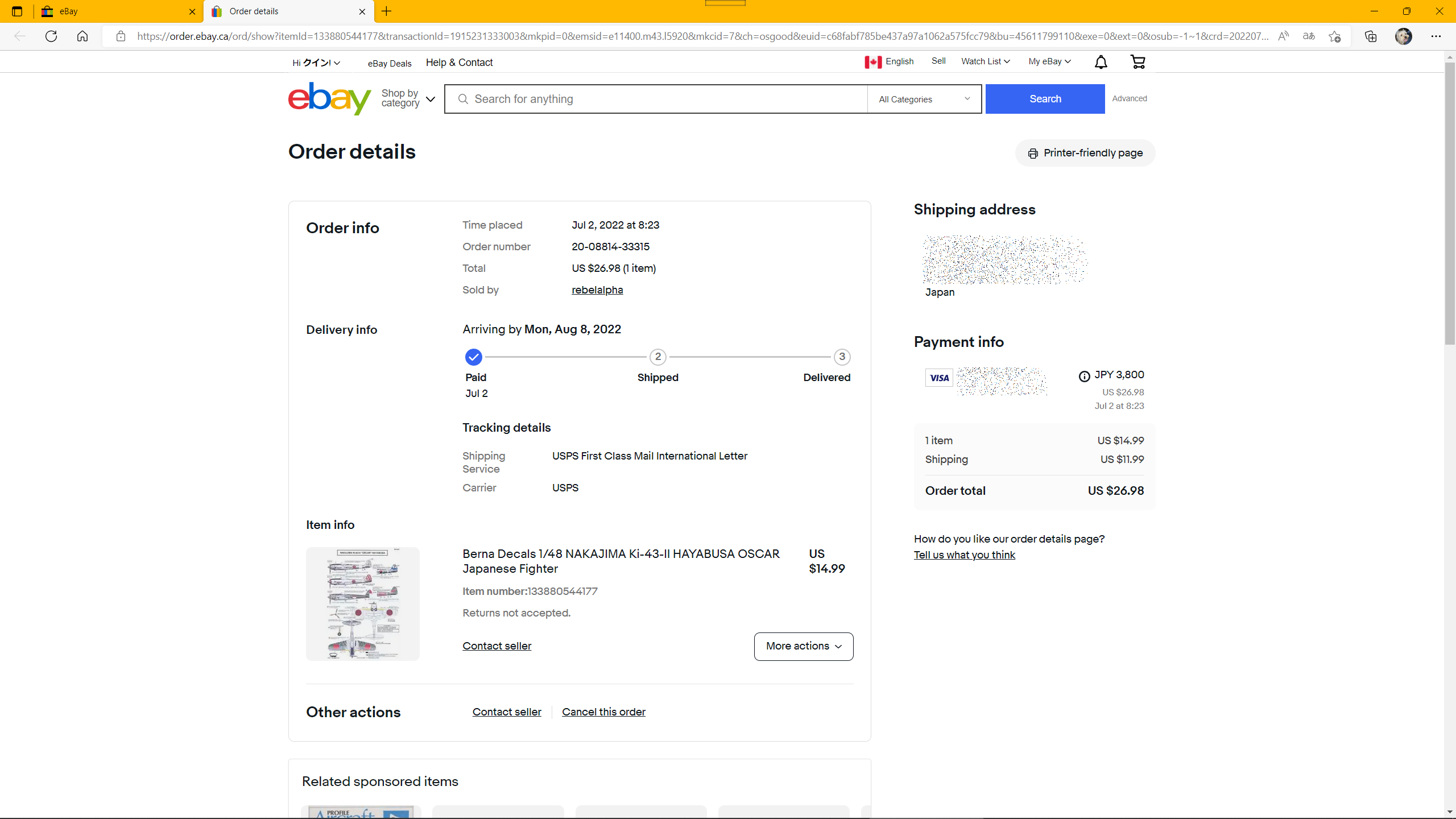Click order number 20-08814-33315

pos(610,247)
